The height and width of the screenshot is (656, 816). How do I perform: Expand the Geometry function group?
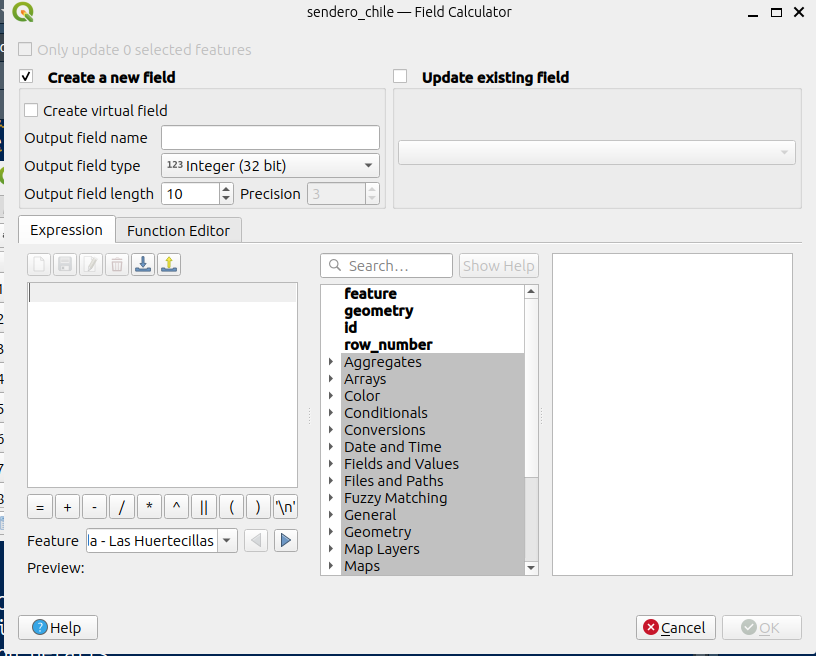(331, 532)
